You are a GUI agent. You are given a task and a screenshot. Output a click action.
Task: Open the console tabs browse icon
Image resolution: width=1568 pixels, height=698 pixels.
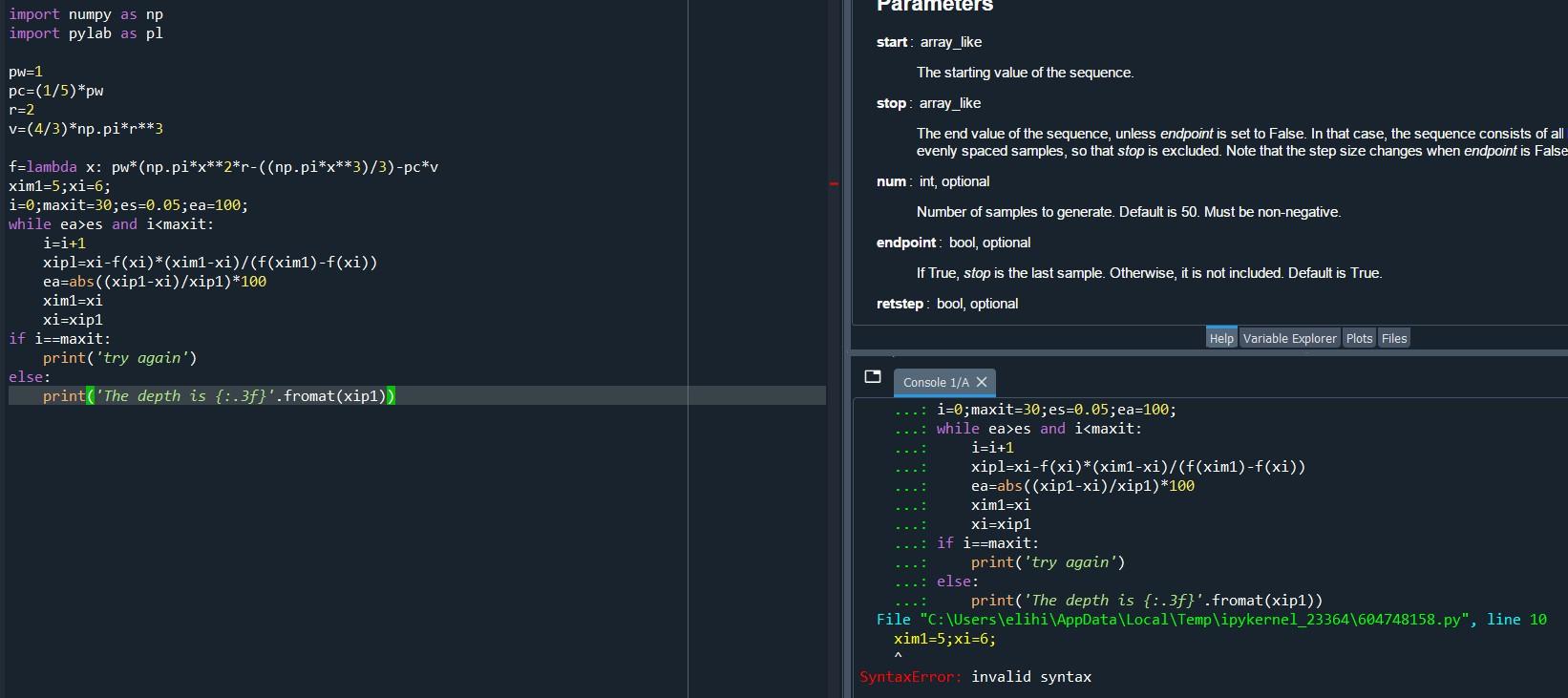point(872,376)
